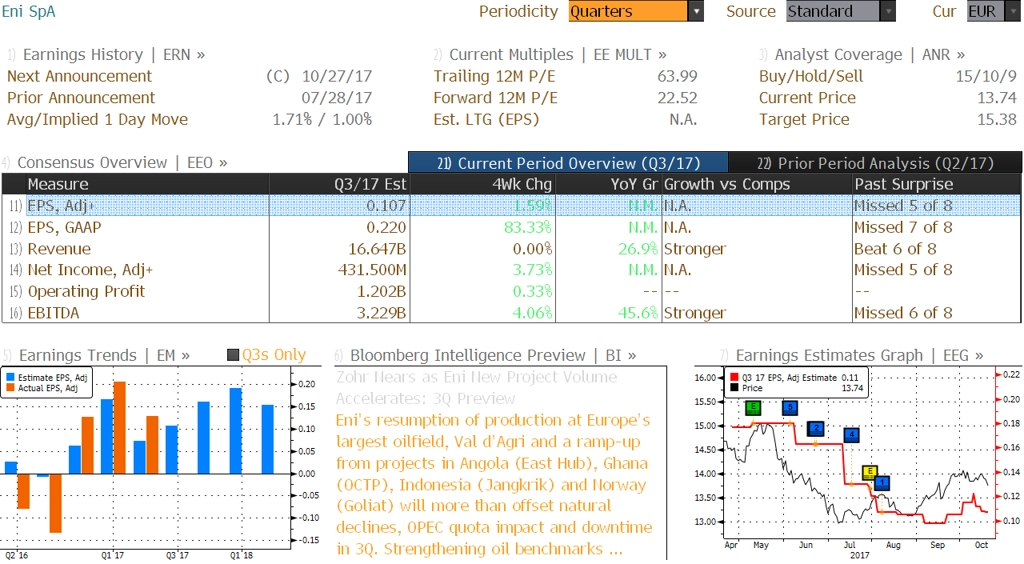This screenshot has width=1024, height=564.
Task: Click the yellow E marker on estimates graph
Action: point(870,472)
